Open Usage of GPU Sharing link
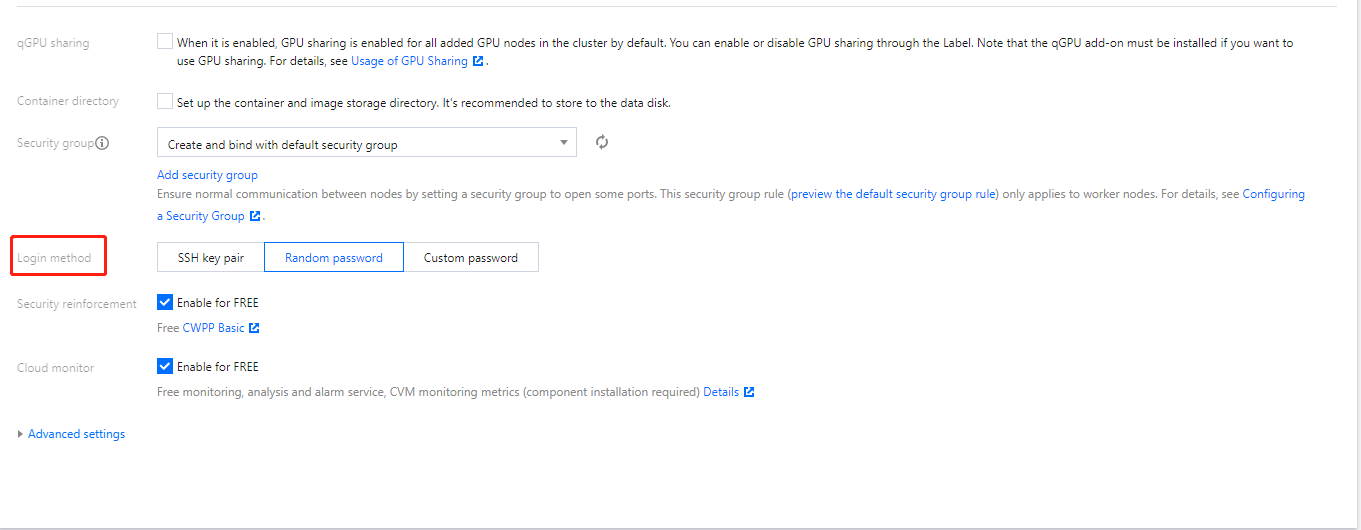Viewport: 1361px width, 530px height. click(x=409, y=62)
